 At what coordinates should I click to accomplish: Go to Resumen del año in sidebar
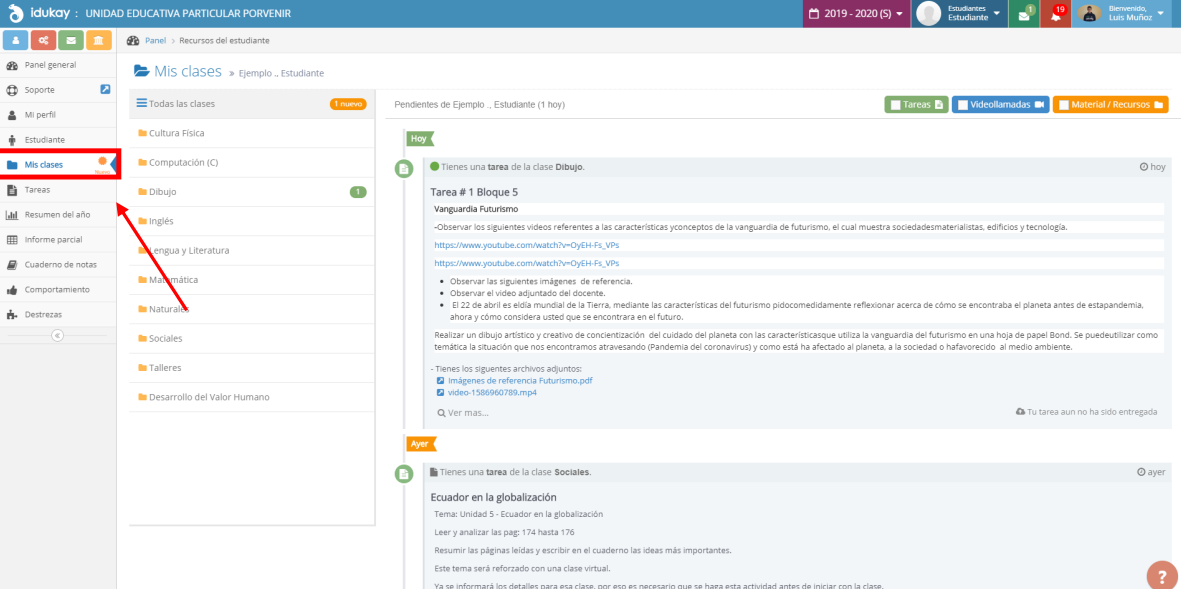point(57,215)
